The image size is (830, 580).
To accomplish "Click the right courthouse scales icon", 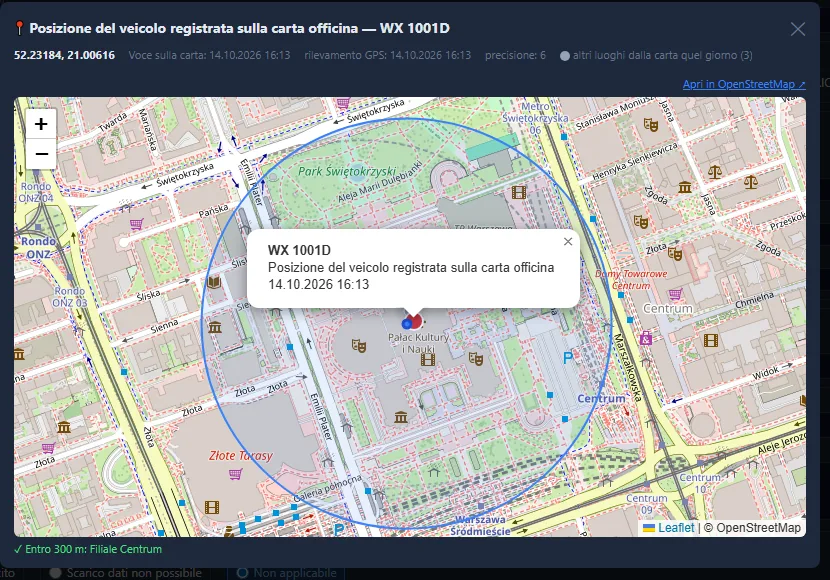I will click(751, 183).
